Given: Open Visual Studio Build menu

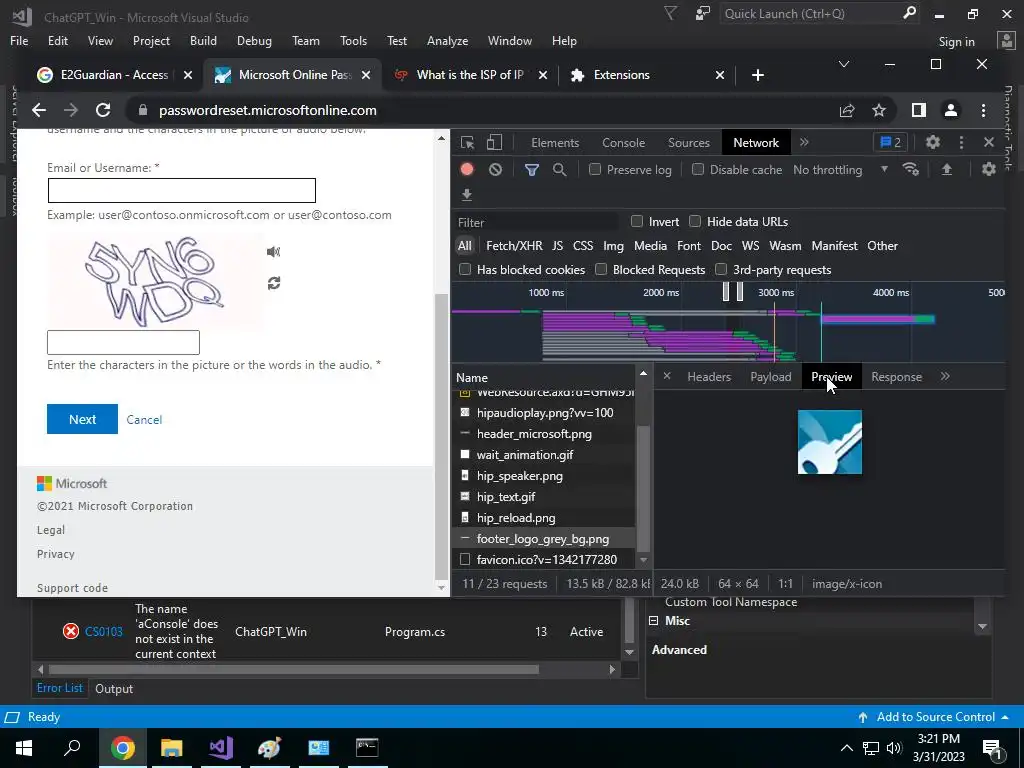Looking at the screenshot, I should (203, 40).
